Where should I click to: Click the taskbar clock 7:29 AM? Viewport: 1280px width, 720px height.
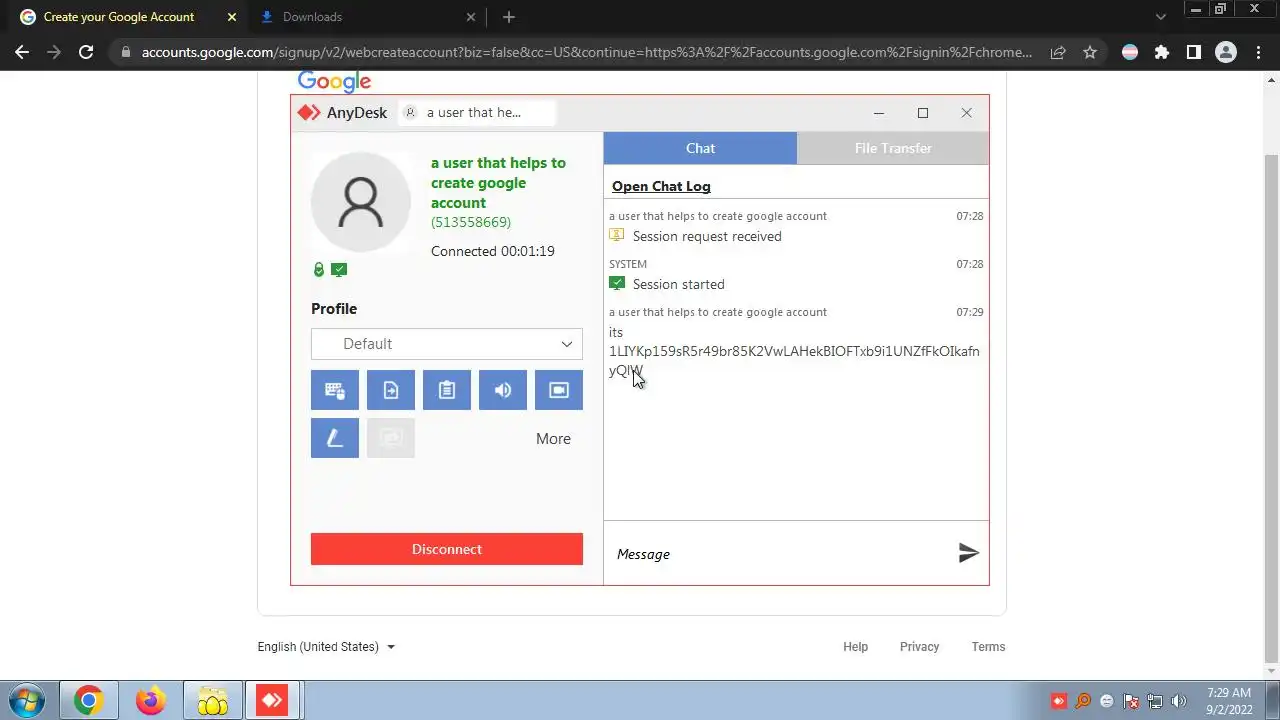point(1229,701)
